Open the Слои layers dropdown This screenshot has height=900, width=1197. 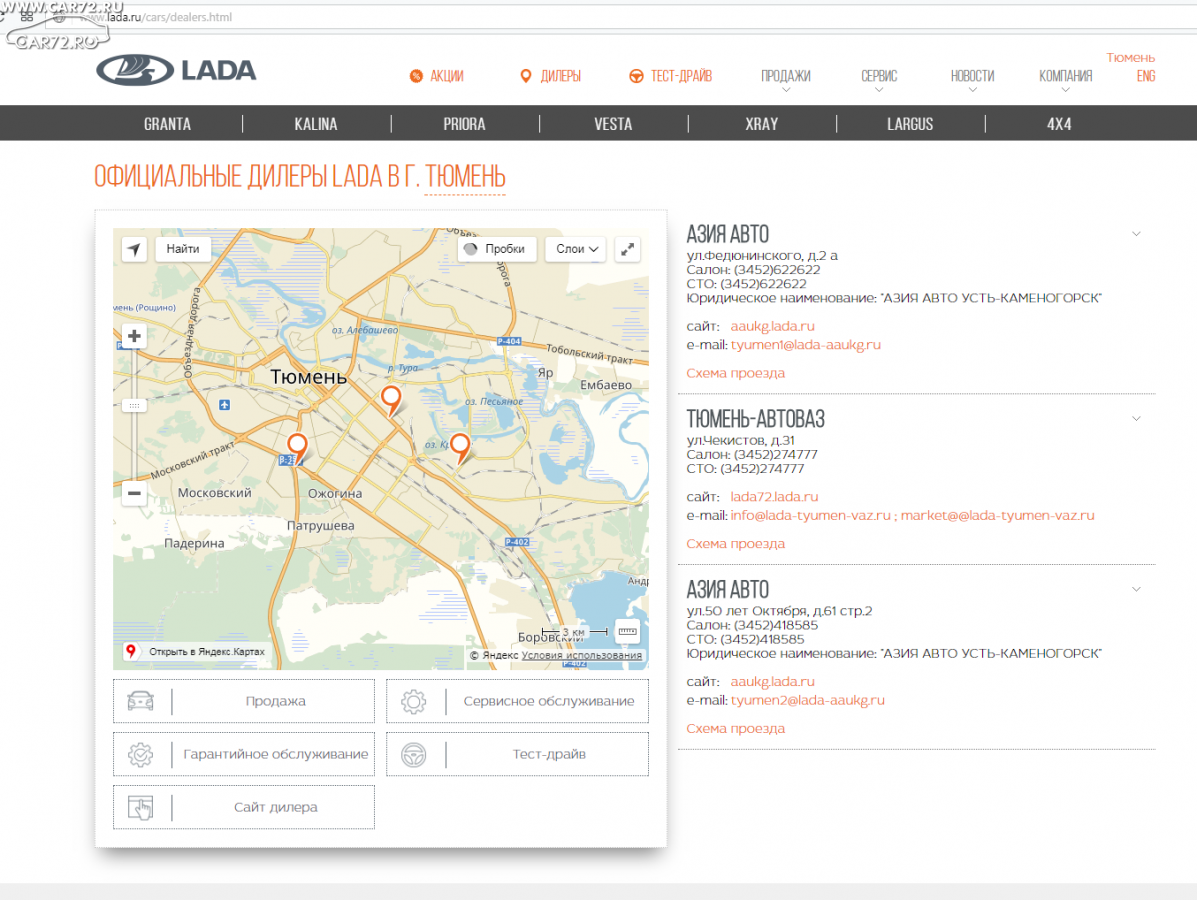point(576,249)
